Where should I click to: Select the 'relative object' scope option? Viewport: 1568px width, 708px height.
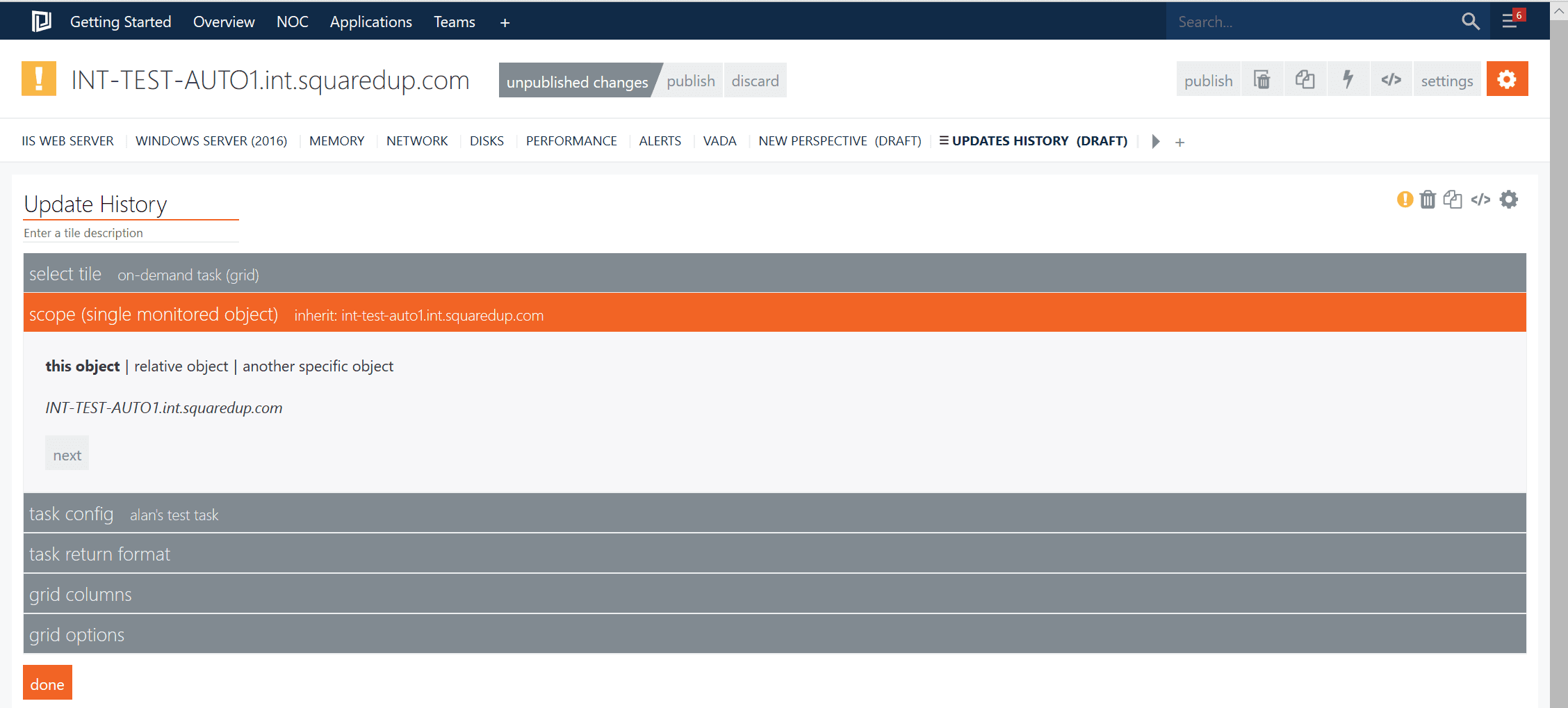[181, 367]
